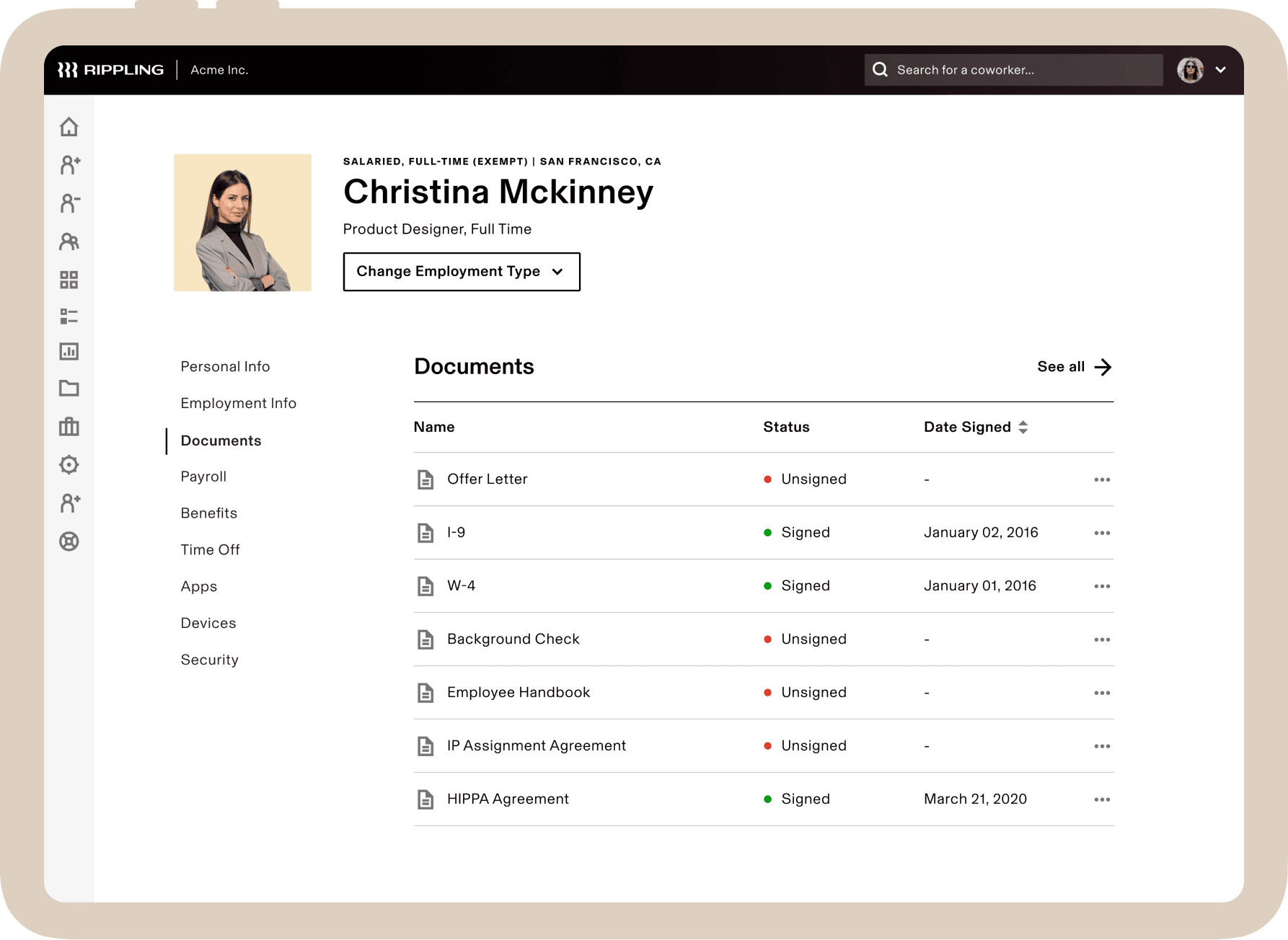1288x940 pixels.
Task: Open more options for the I-9 row
Action: [1101, 533]
